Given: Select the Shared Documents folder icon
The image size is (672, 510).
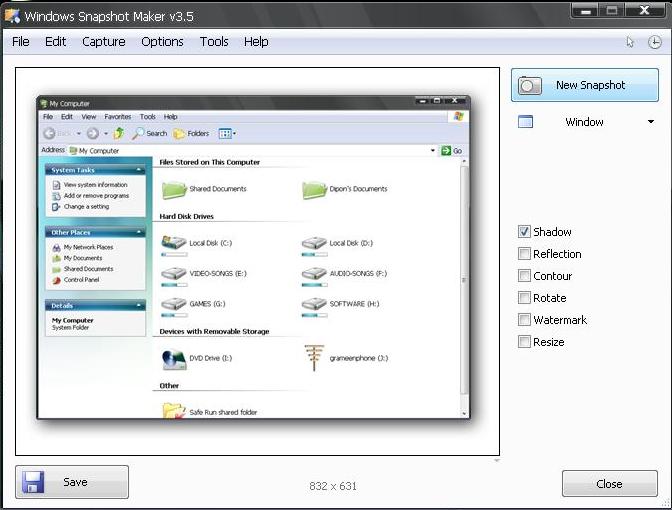Looking at the screenshot, I should 174,190.
